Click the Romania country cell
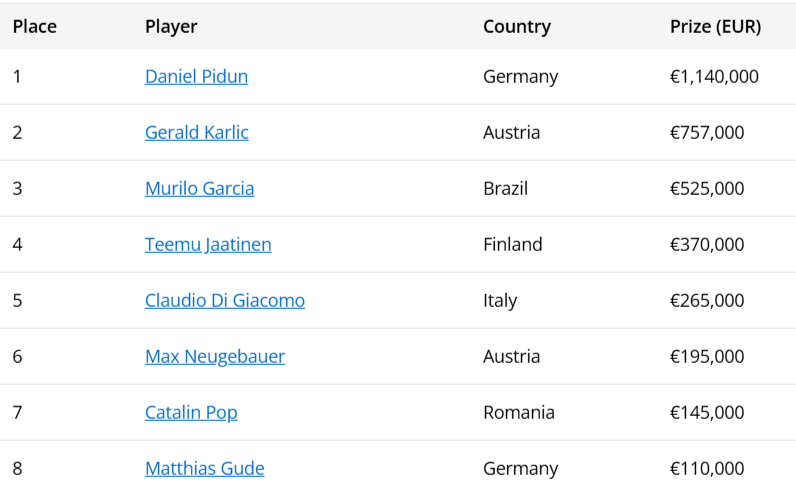Image resolution: width=796 pixels, height=487 pixels. pyautogui.click(x=519, y=413)
